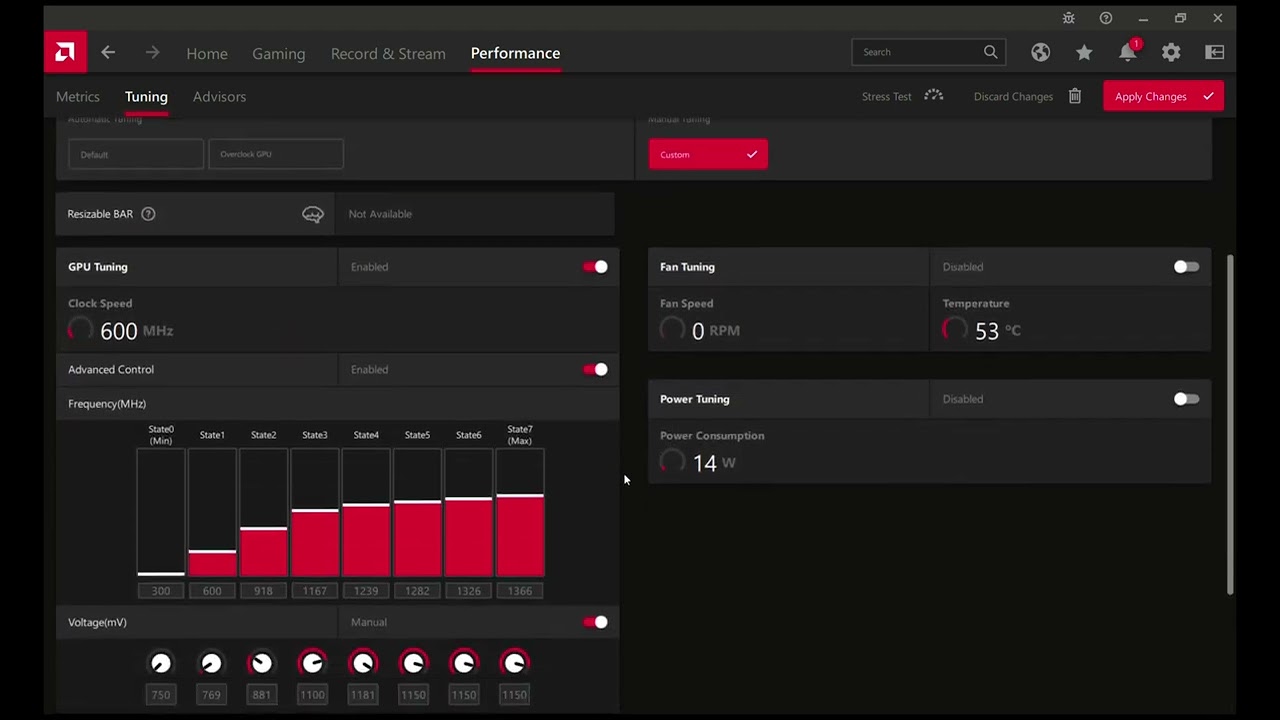
Task: Click the AMD logo home icon
Action: click(x=65, y=52)
